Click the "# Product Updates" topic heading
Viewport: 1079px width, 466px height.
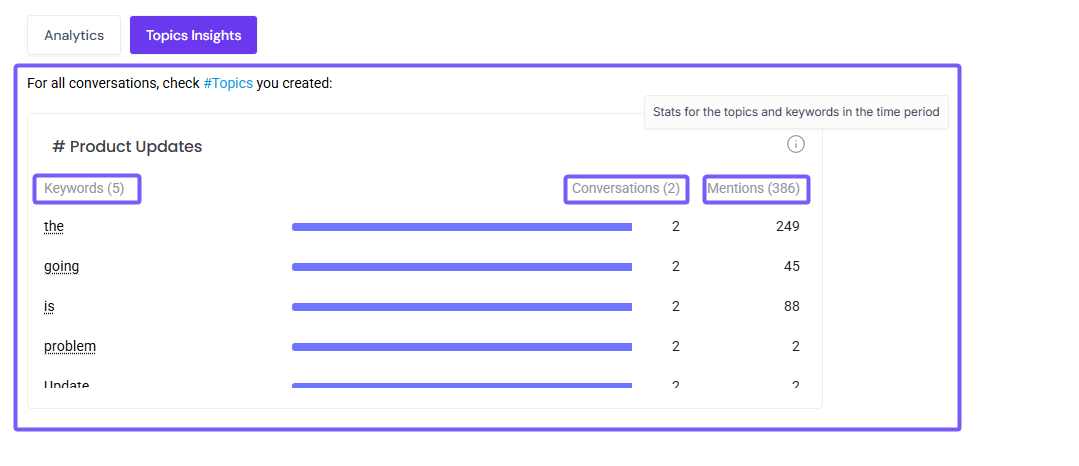pos(127,147)
